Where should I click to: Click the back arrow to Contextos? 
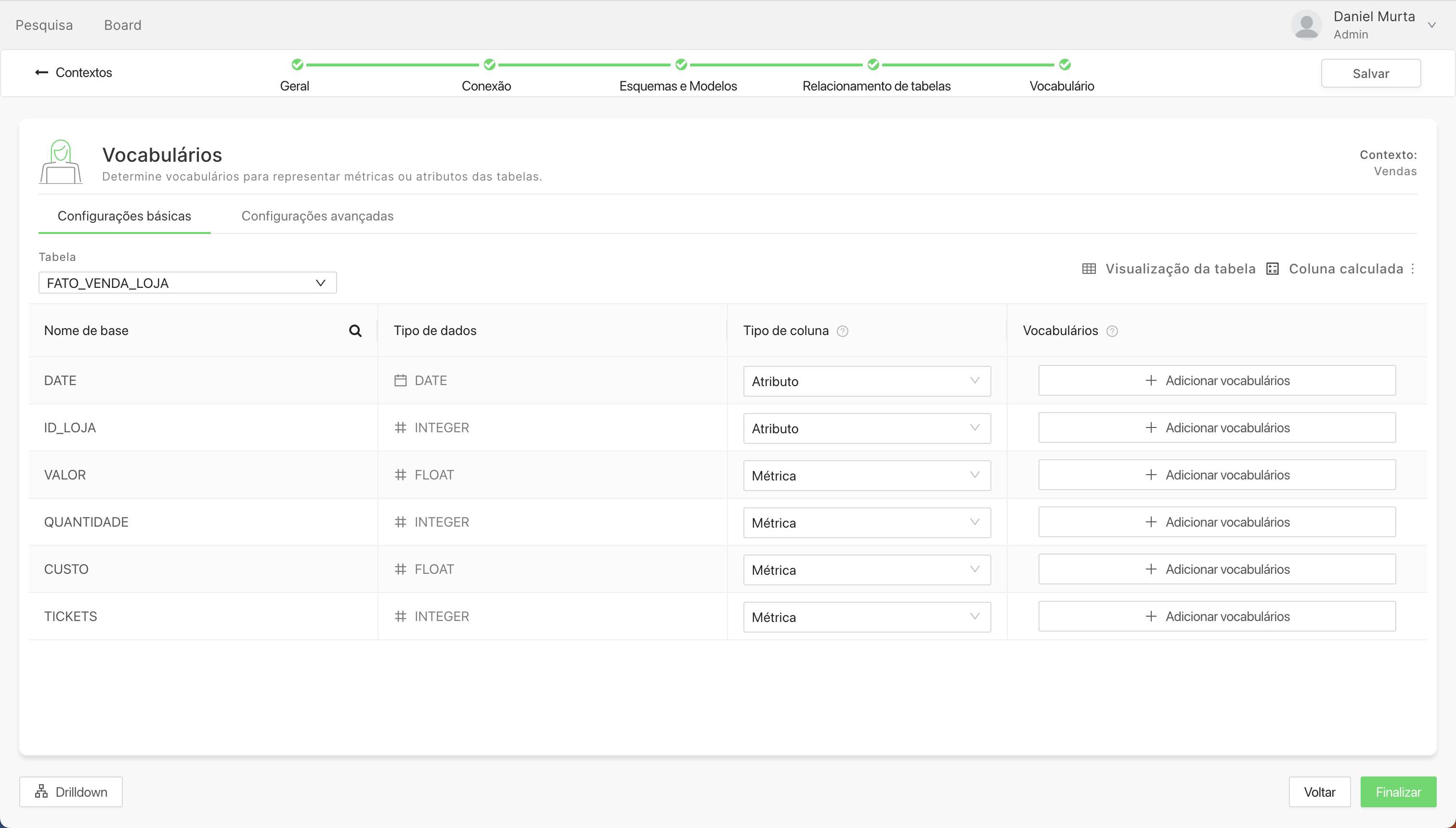(x=41, y=72)
